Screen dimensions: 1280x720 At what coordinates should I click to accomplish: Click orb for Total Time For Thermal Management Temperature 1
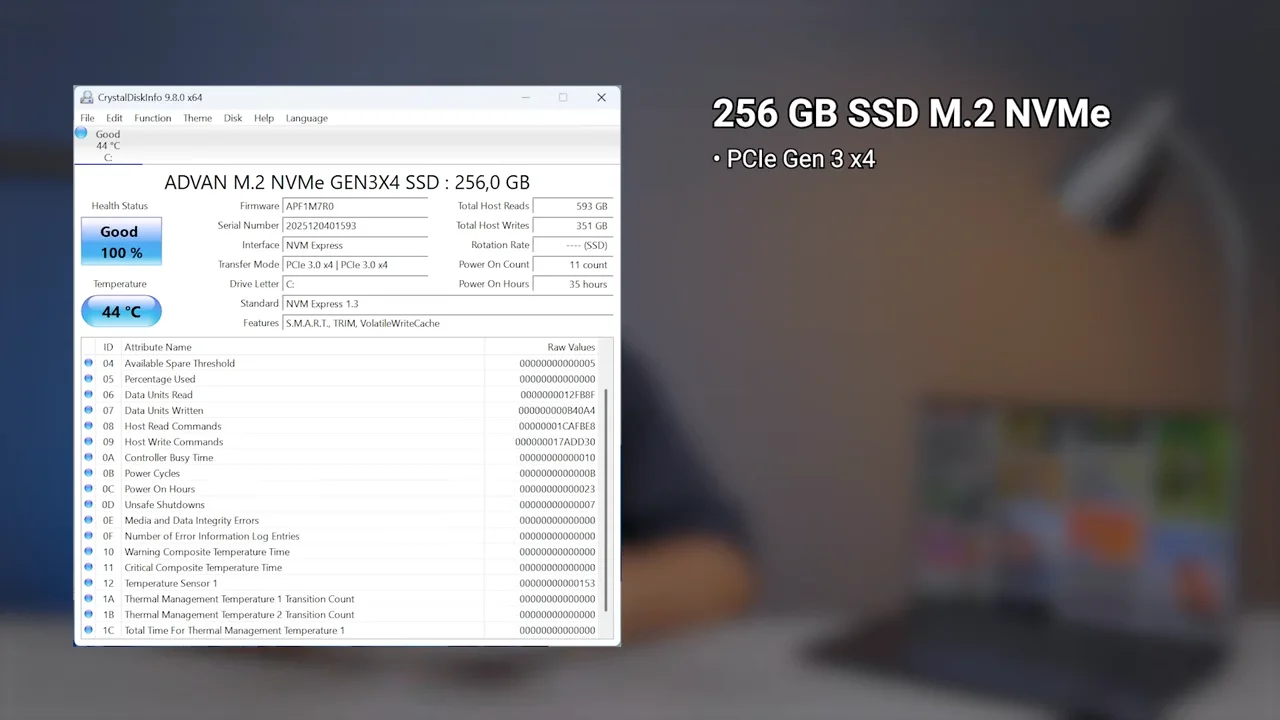88,630
